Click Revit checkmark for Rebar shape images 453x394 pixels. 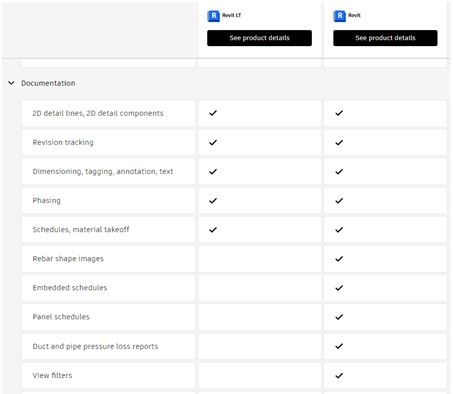(x=339, y=259)
